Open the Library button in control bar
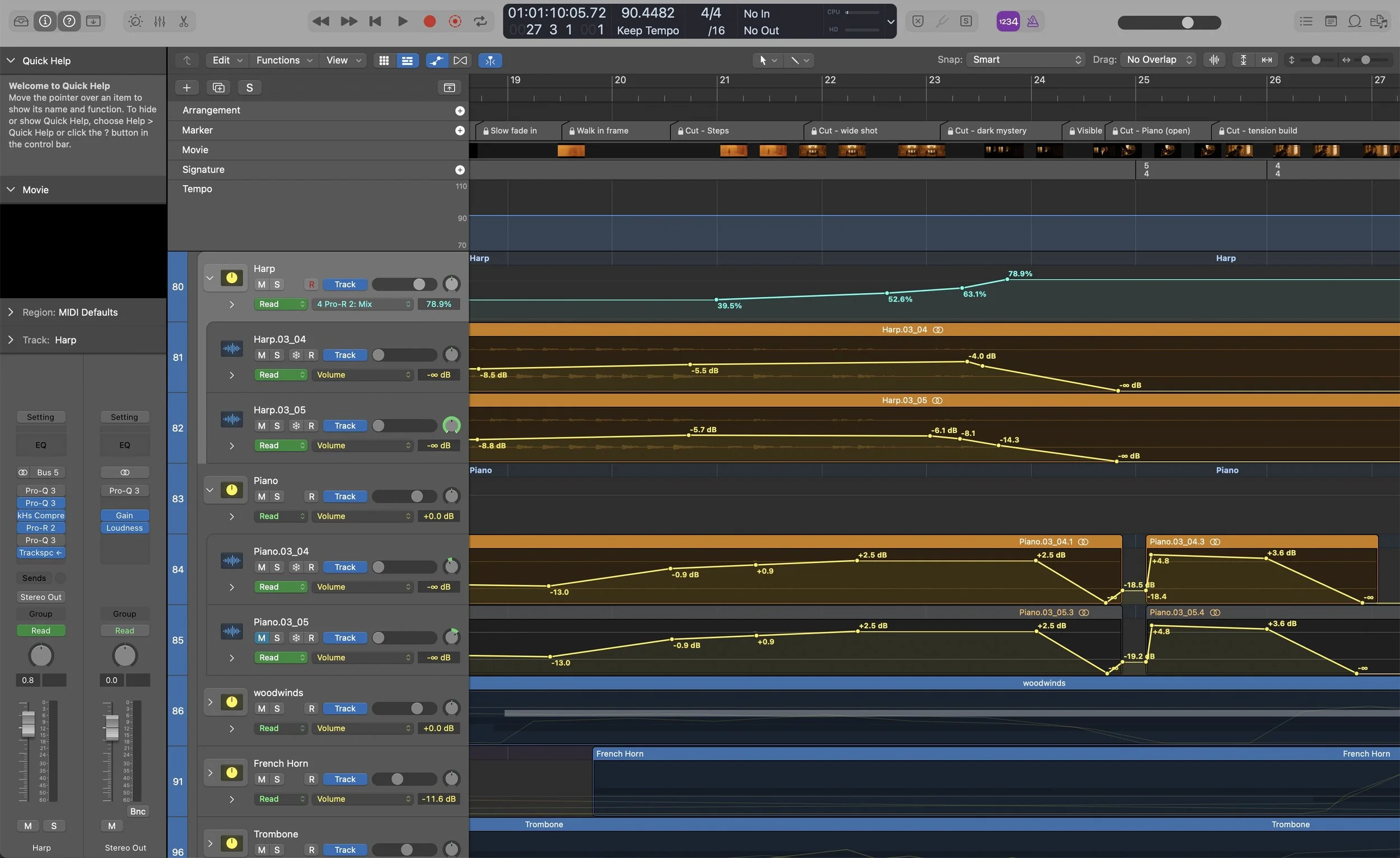This screenshot has width=1400, height=858. click(21, 21)
